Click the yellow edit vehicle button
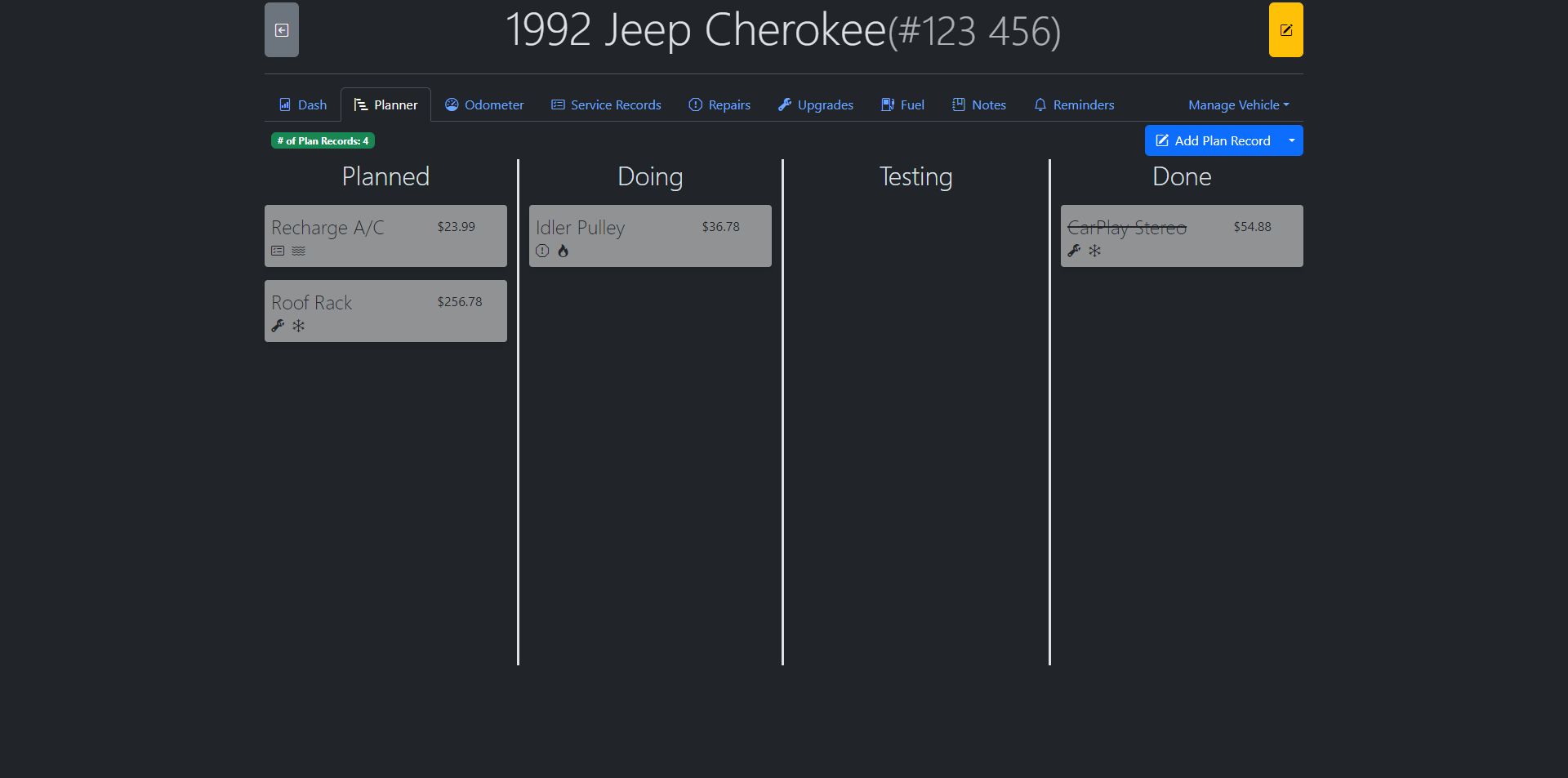 1285,30
